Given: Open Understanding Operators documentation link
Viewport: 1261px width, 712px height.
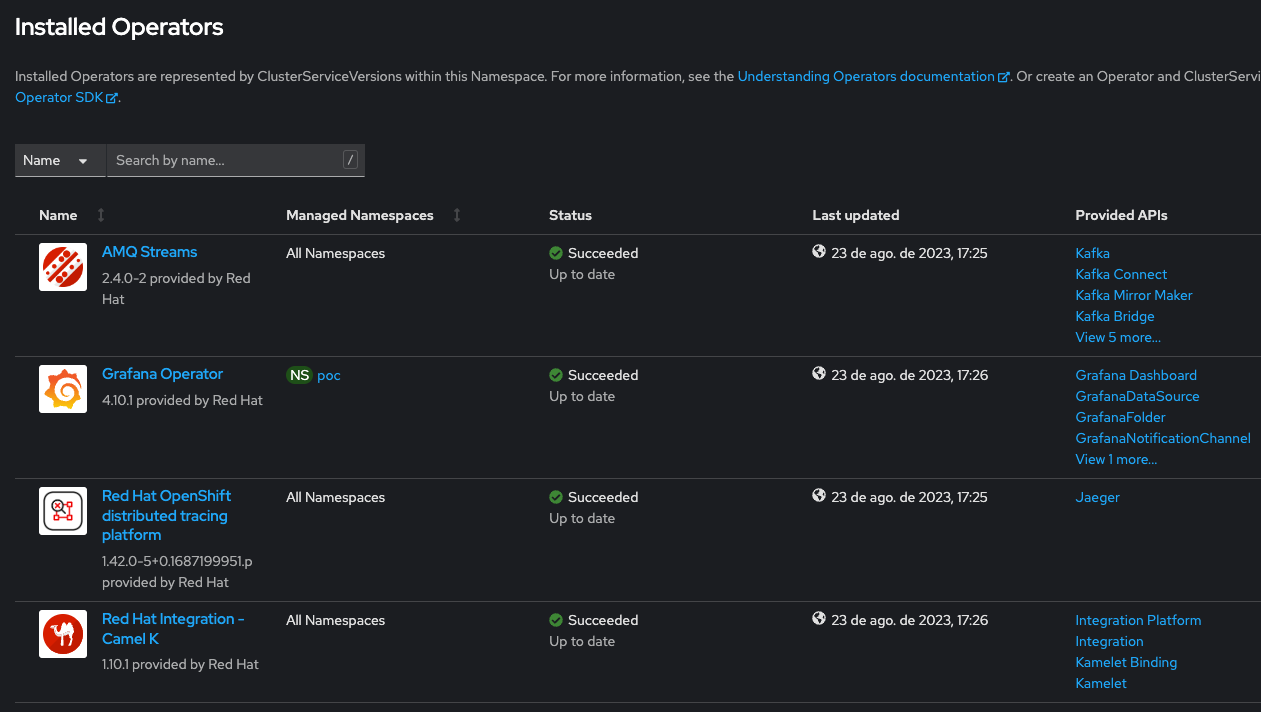Looking at the screenshot, I should point(866,76).
